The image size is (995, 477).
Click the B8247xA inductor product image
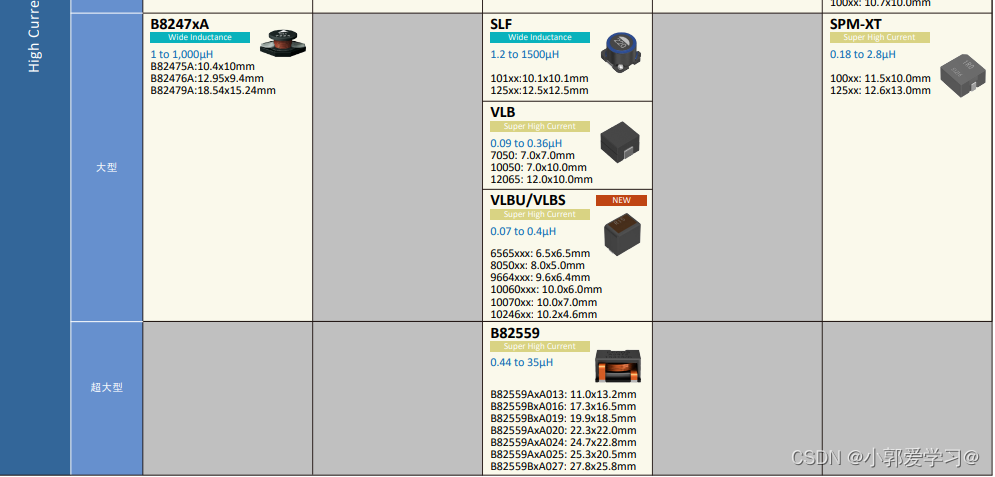tap(283, 43)
